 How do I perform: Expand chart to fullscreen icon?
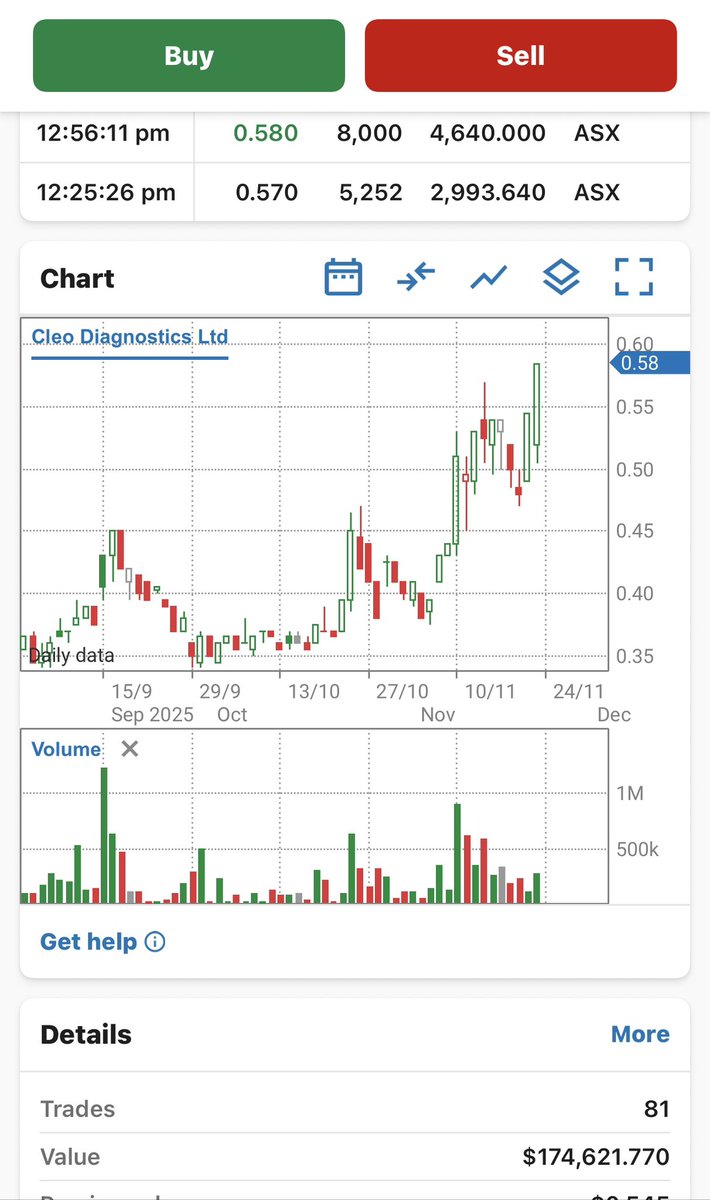(633, 277)
